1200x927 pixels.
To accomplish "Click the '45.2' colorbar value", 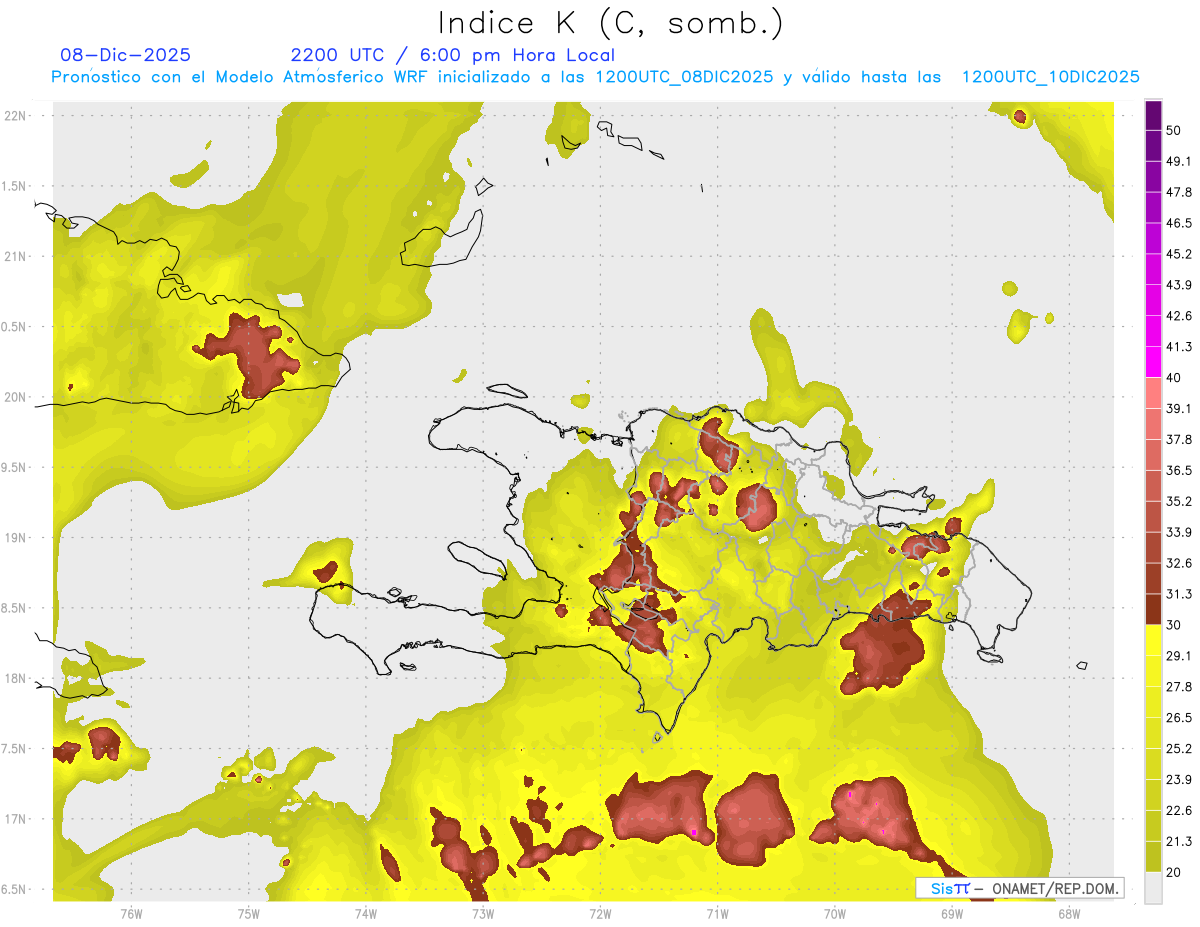I will pyautogui.click(x=1178, y=254).
